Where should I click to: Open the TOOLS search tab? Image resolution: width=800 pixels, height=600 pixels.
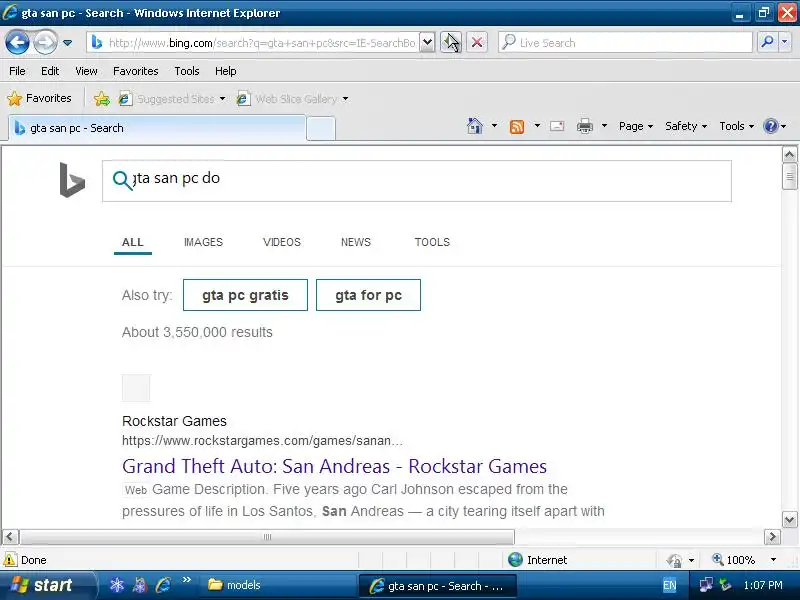point(432,242)
